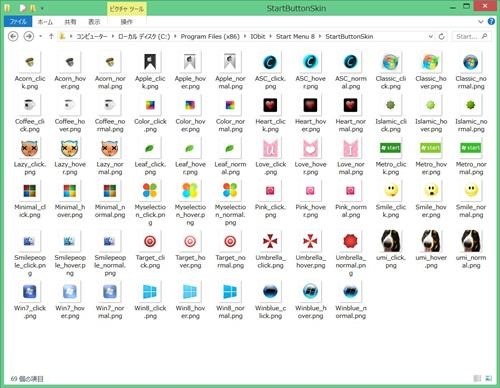Select the Acorn_click.png file icon
Screen dimensions: 500x388
[30, 62]
